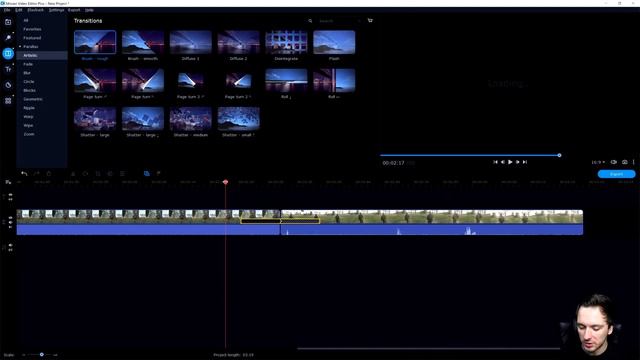Screen dimensions: 640x360
Task: Take a snapshot with the camera icon
Action: [x=624, y=162]
